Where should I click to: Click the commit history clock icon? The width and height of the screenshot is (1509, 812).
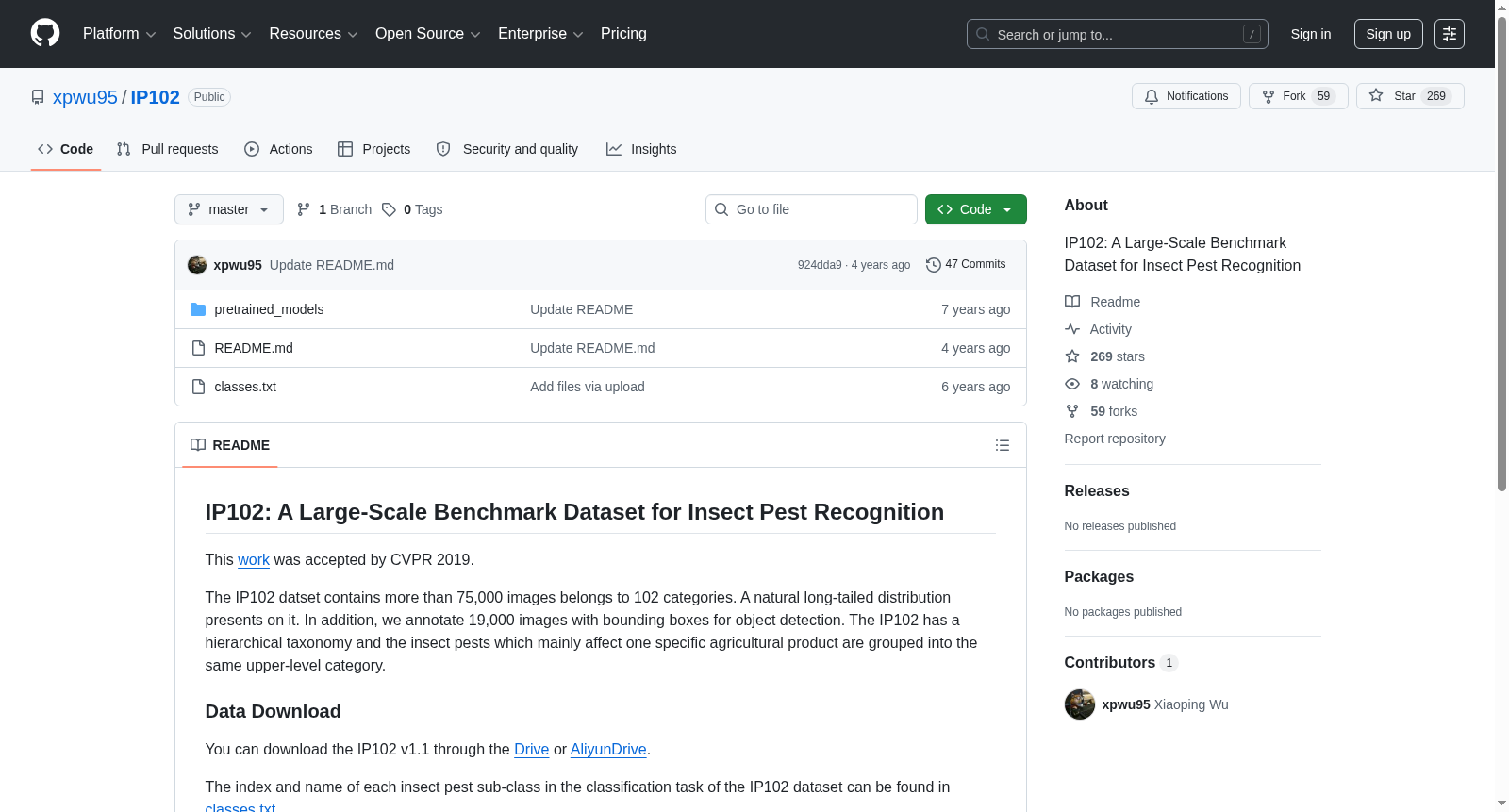[x=934, y=265]
